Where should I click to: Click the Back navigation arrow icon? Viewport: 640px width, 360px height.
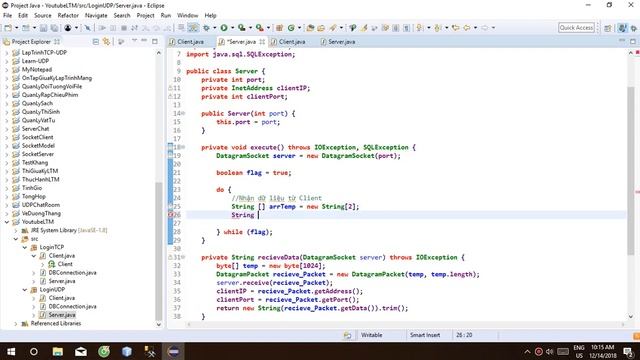[467, 28]
